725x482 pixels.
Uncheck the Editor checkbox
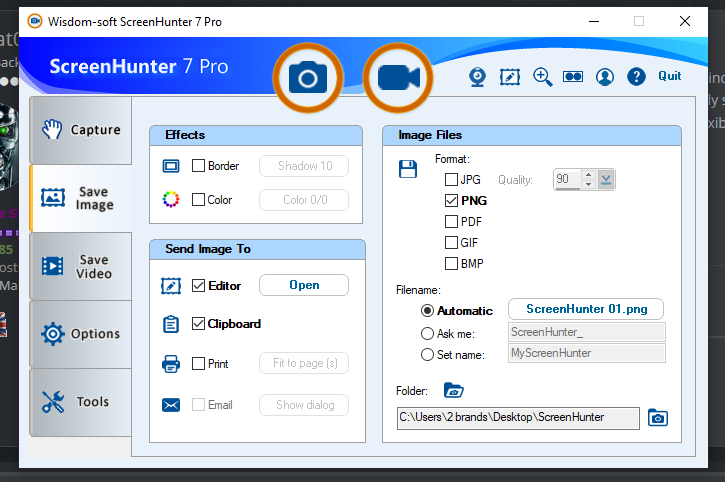(x=198, y=285)
